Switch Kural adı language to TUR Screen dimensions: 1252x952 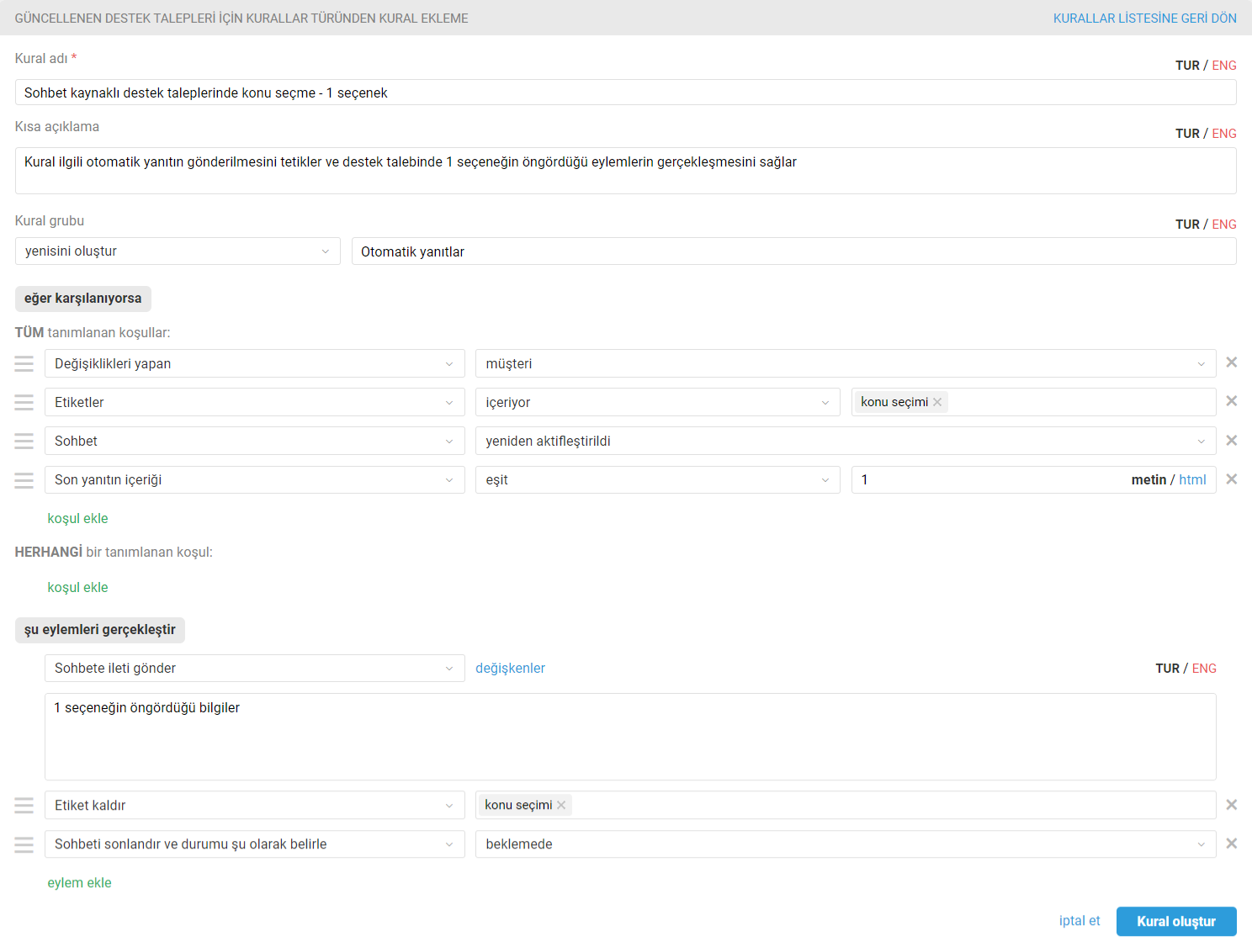pyautogui.click(x=1187, y=66)
